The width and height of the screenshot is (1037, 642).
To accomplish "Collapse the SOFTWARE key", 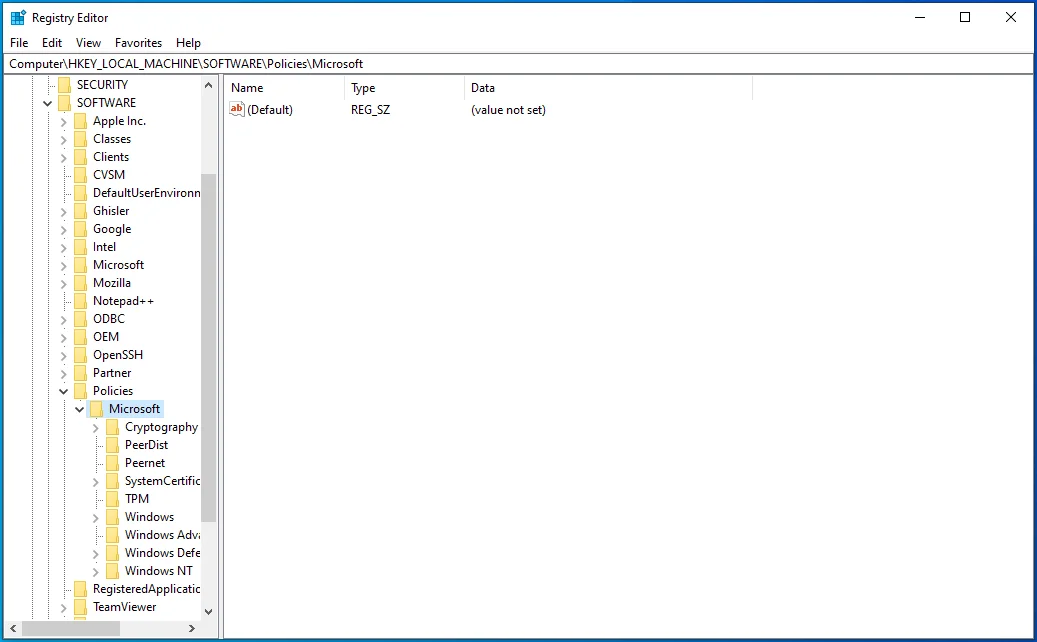I will [48, 103].
